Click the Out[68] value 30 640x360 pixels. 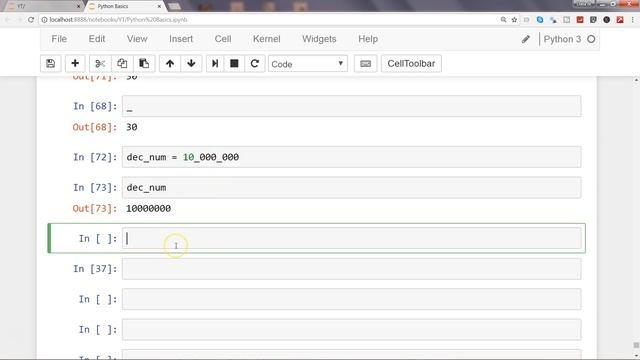pyautogui.click(x=131, y=127)
